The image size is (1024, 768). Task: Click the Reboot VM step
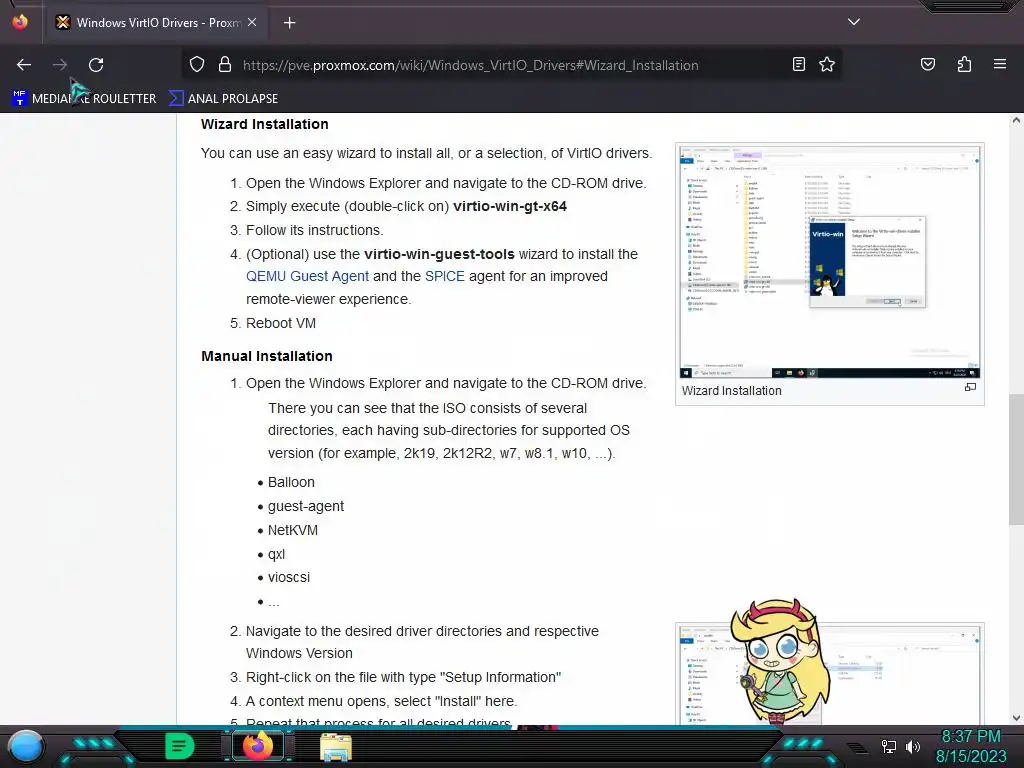tap(281, 323)
